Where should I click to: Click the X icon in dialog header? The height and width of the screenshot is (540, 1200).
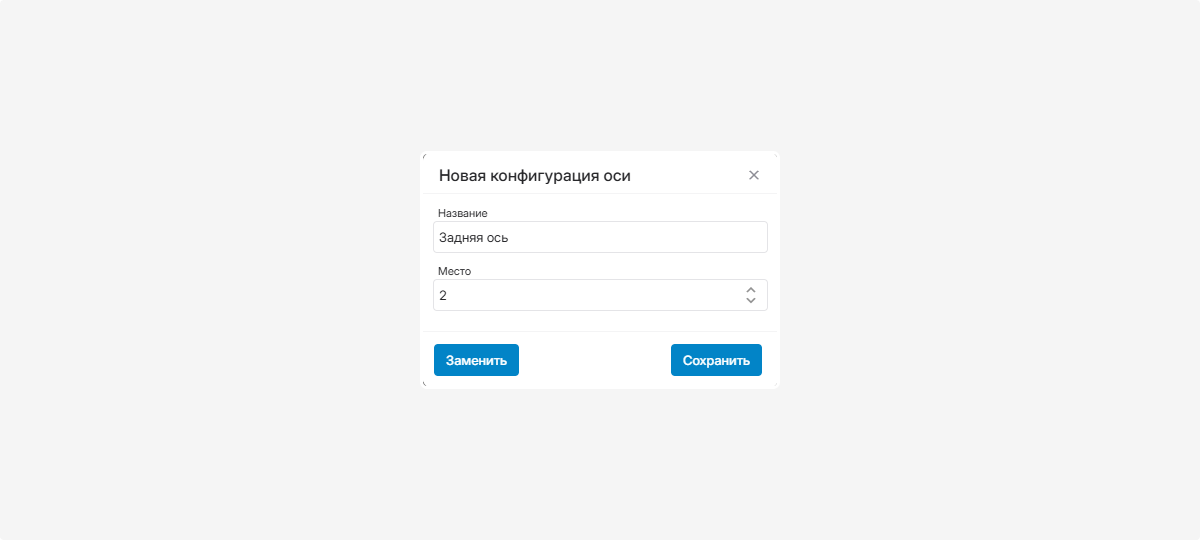(754, 175)
